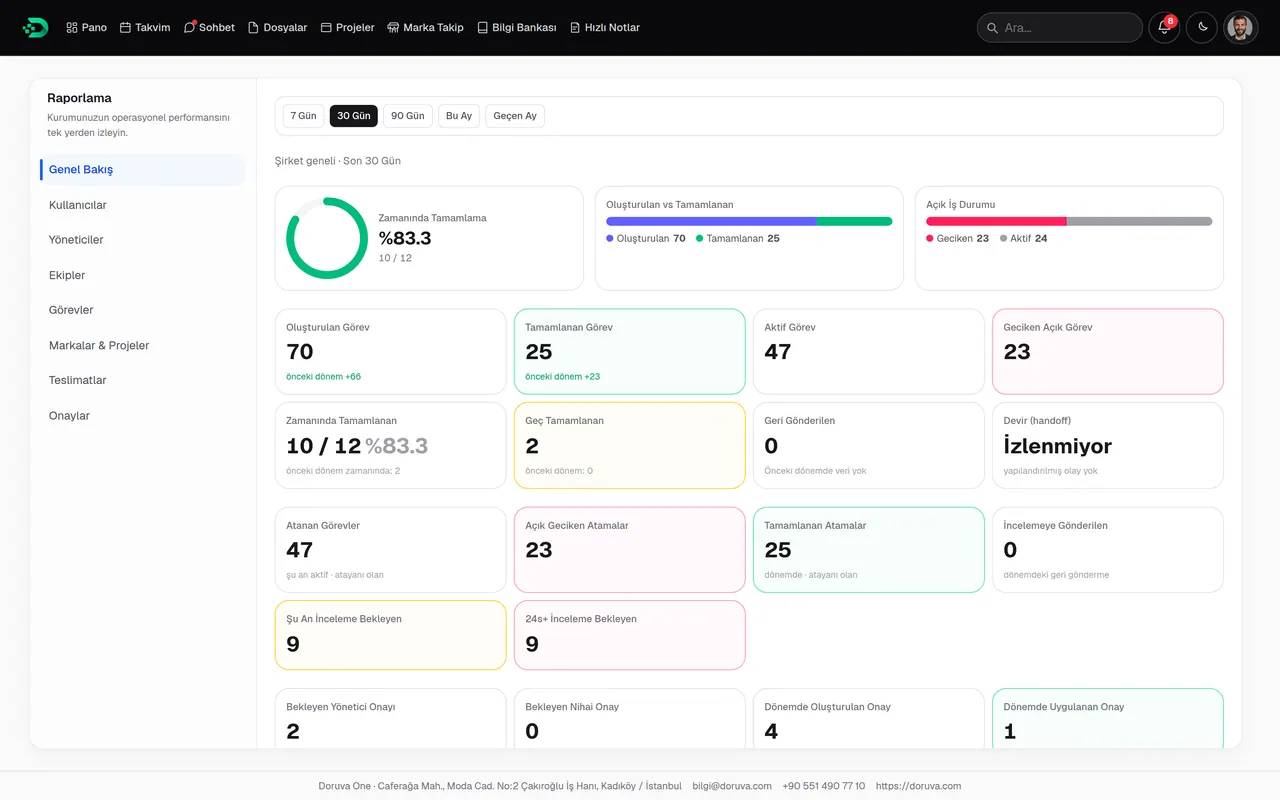Click the Geciken Açık Görev card

coord(1108,351)
